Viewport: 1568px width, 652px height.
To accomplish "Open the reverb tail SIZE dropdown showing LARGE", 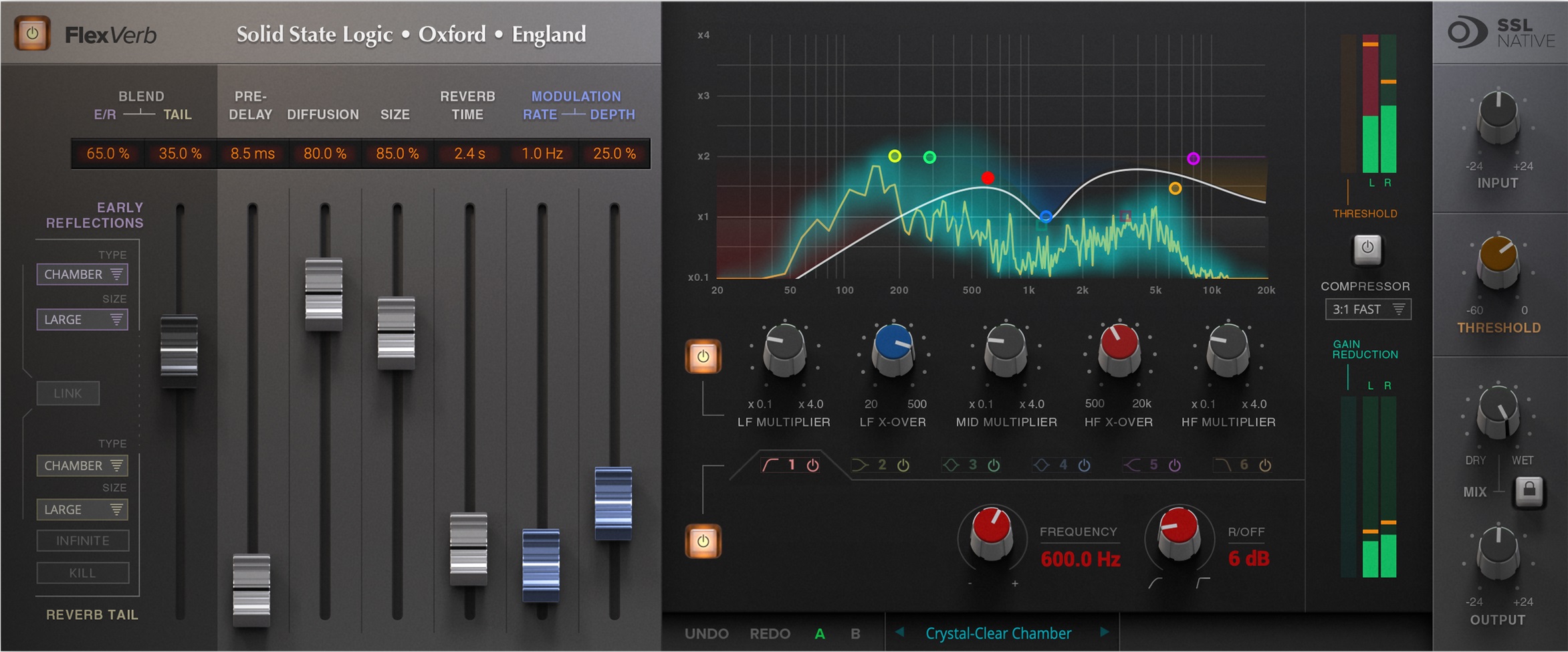I will point(82,509).
